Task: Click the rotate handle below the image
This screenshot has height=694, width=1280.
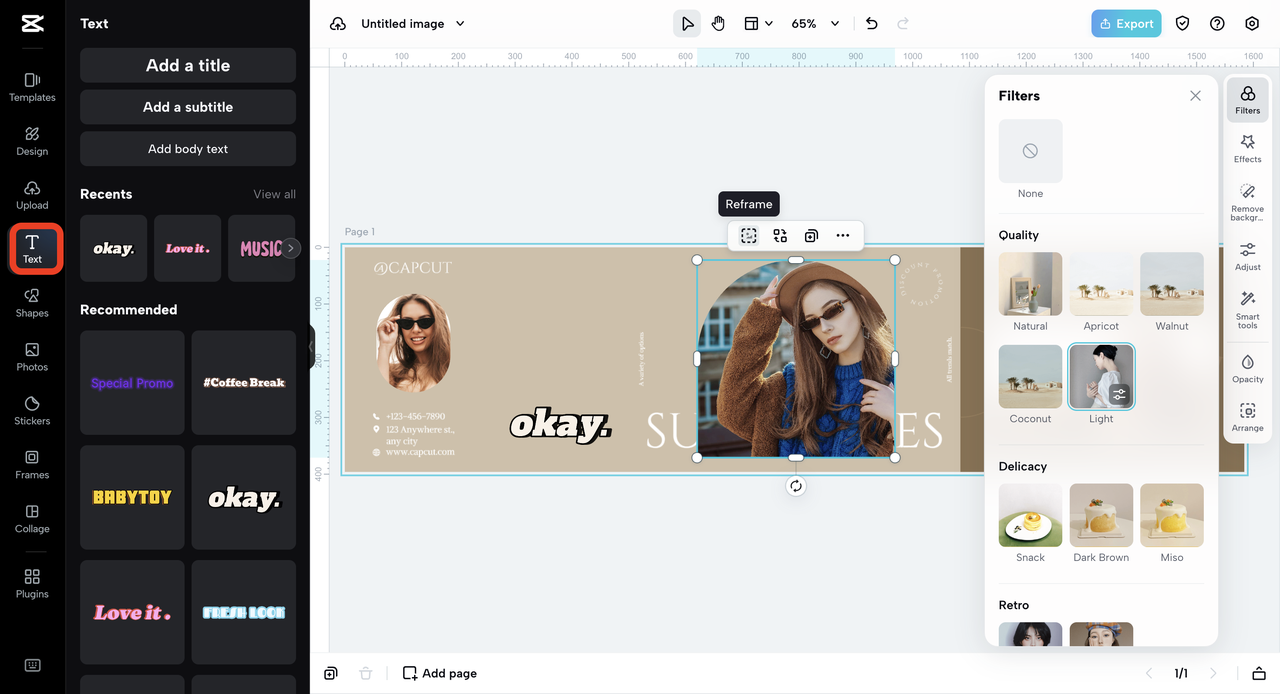Action: pos(796,486)
